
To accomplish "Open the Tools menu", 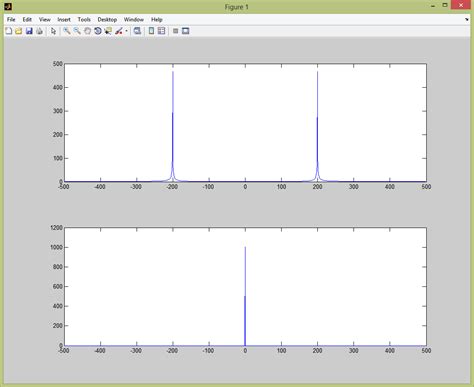I will pos(84,19).
